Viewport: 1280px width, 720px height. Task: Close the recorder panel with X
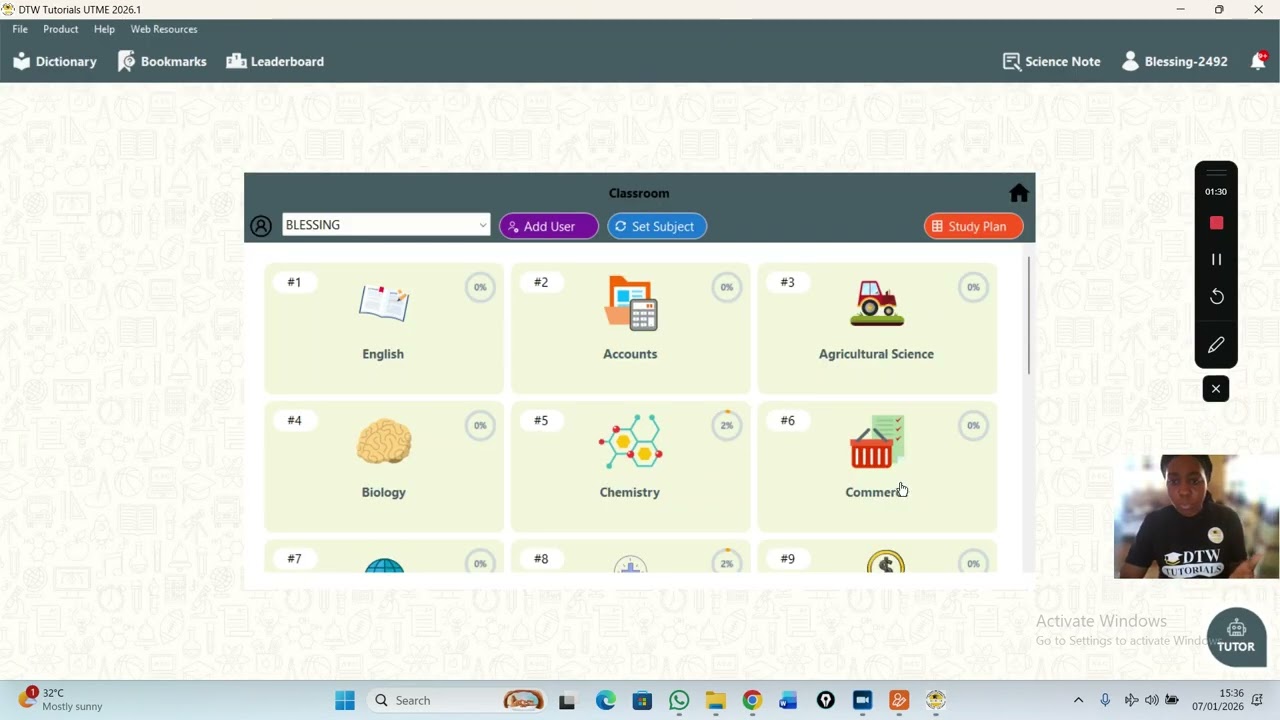[x=1216, y=389]
